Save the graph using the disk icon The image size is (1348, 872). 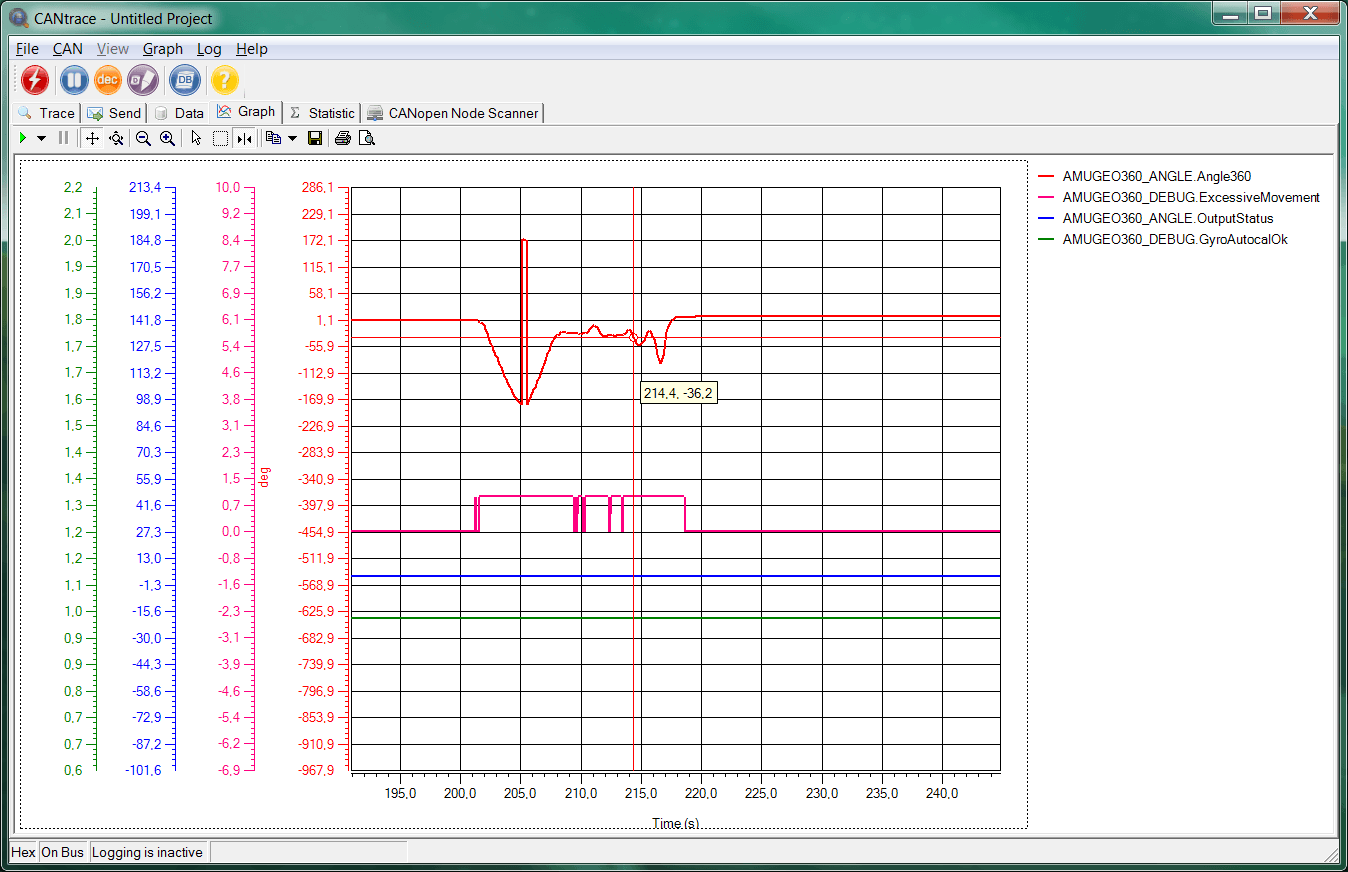coord(314,138)
